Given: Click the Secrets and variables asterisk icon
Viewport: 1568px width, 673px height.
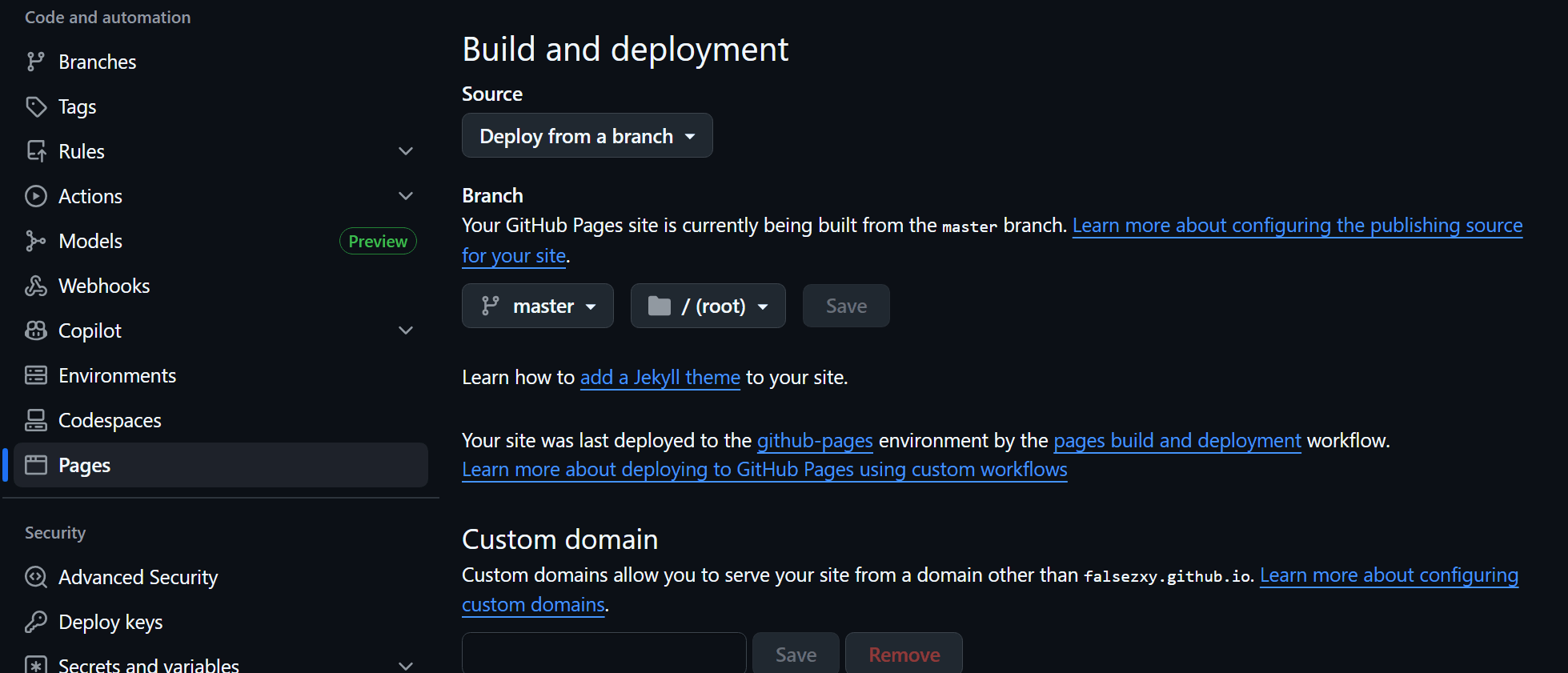Looking at the screenshot, I should point(35,665).
